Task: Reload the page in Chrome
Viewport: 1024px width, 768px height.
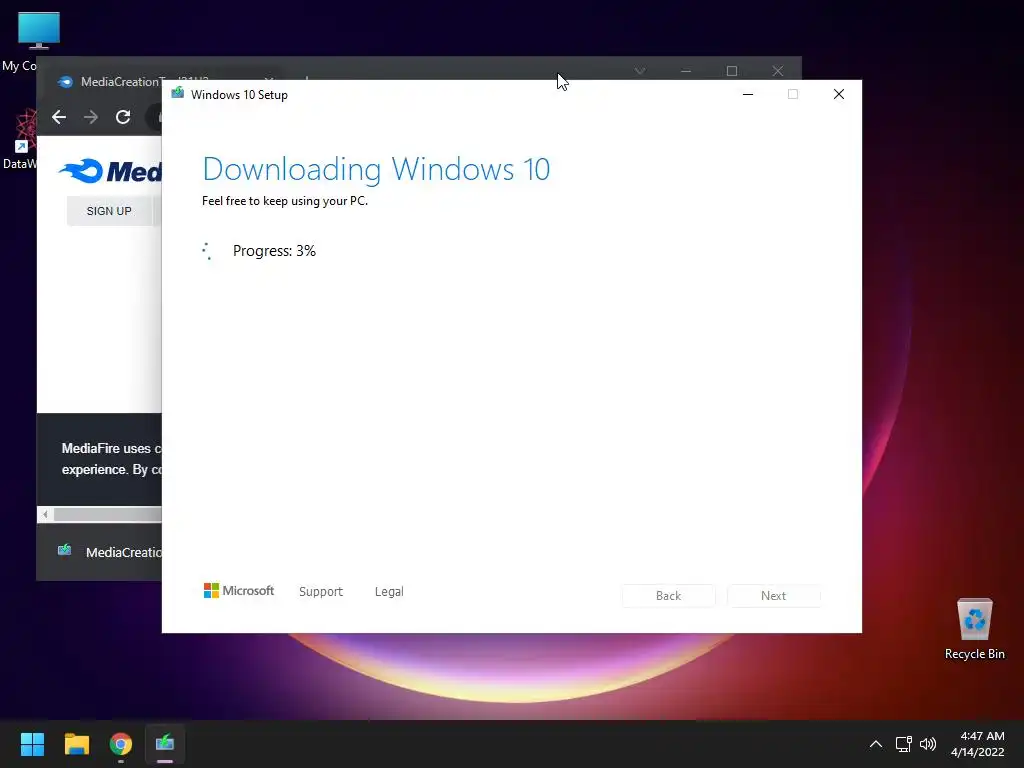Action: (123, 117)
